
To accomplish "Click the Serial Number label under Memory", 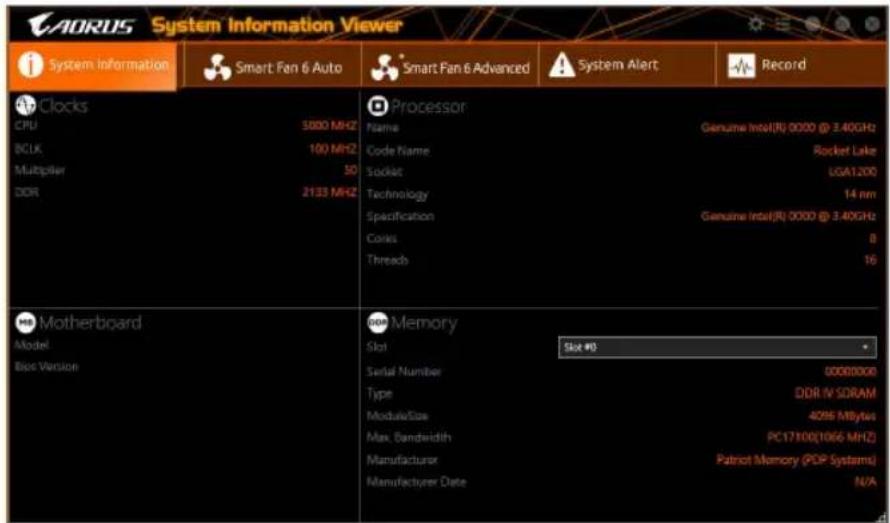I will [x=404, y=371].
